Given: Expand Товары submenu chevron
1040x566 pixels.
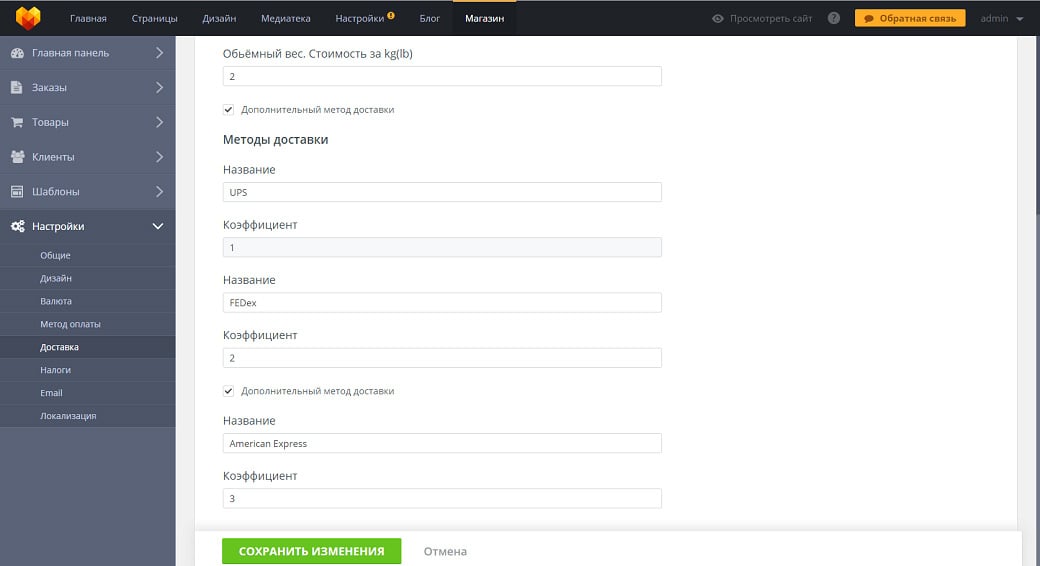Looking at the screenshot, I should 158,122.
